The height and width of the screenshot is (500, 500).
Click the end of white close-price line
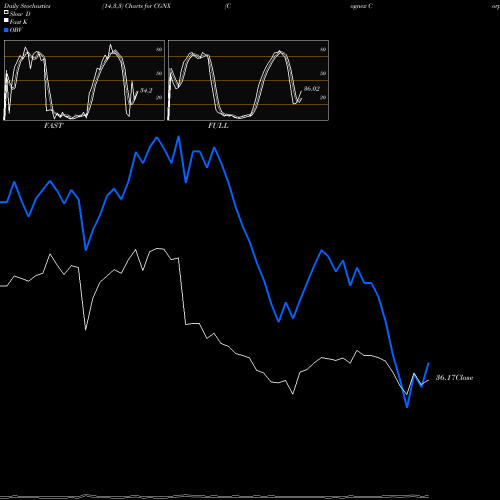(428, 380)
